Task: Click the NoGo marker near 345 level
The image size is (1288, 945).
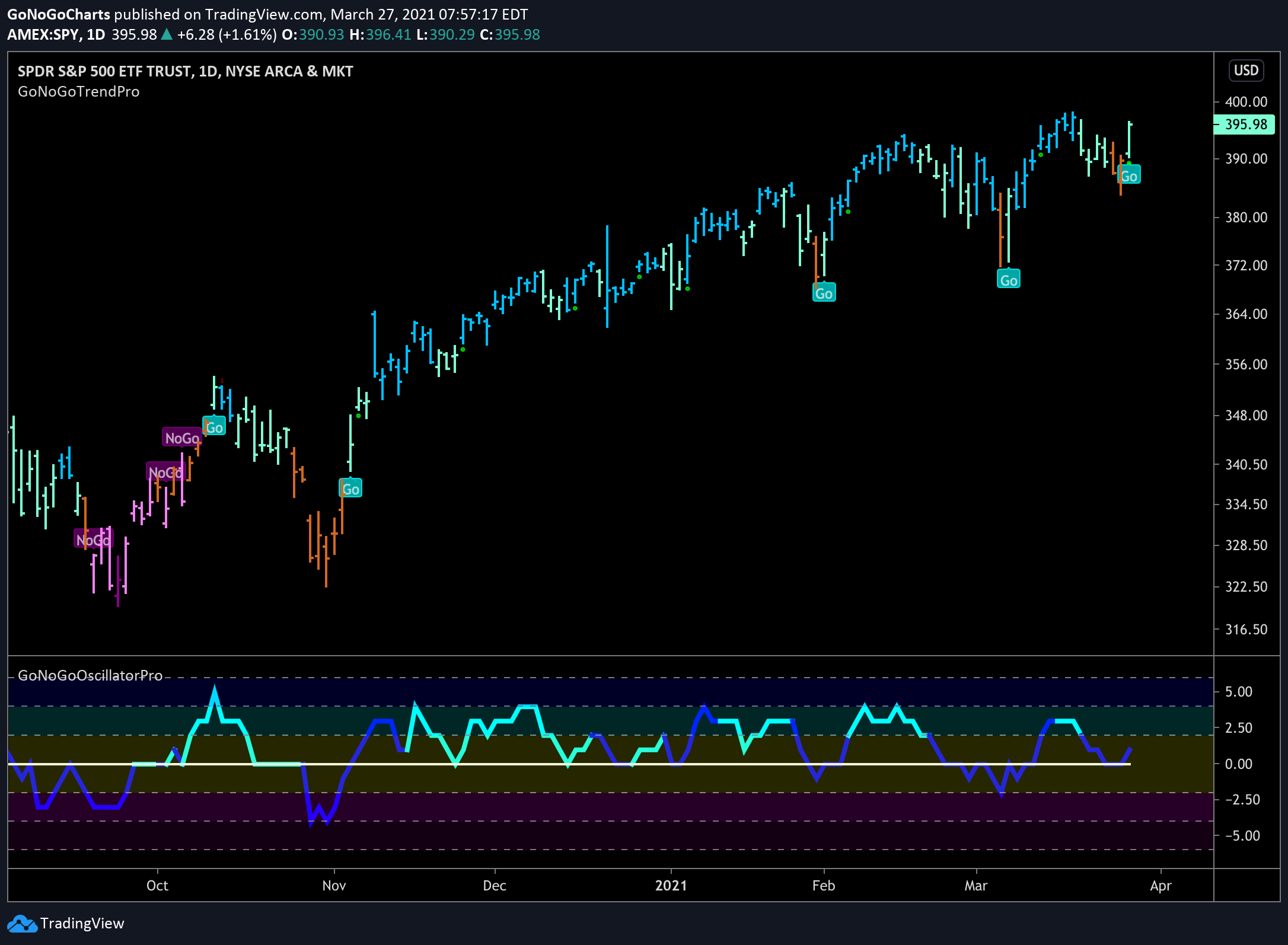Action: pyautogui.click(x=182, y=438)
